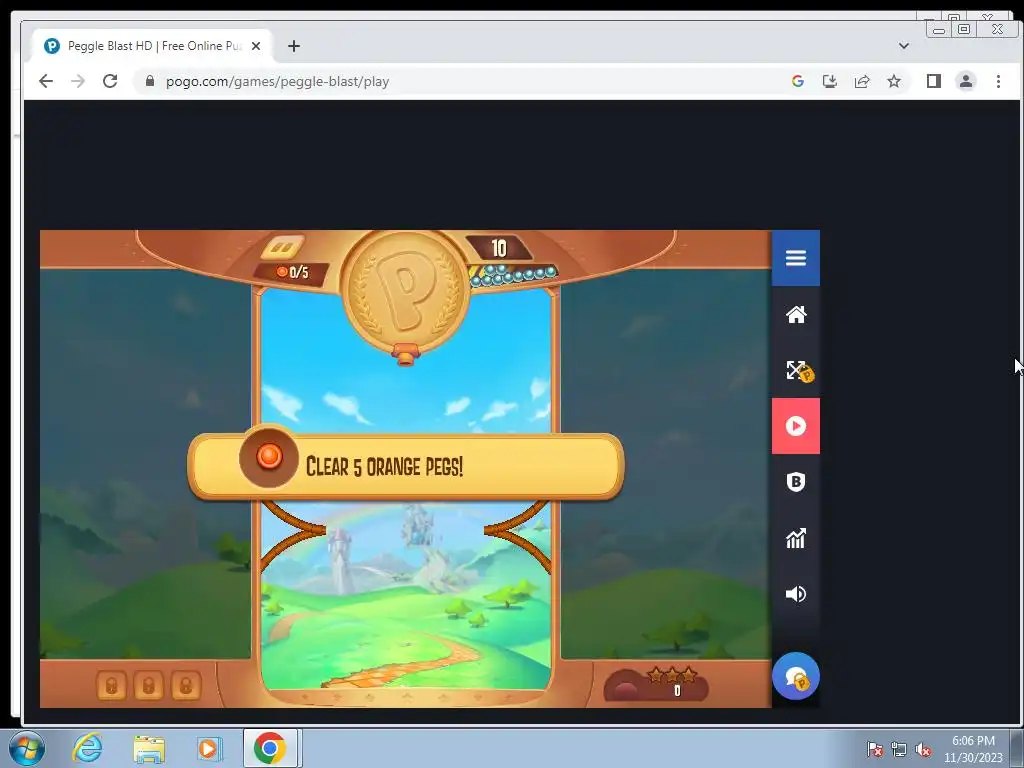Open the red play video icon

click(795, 426)
